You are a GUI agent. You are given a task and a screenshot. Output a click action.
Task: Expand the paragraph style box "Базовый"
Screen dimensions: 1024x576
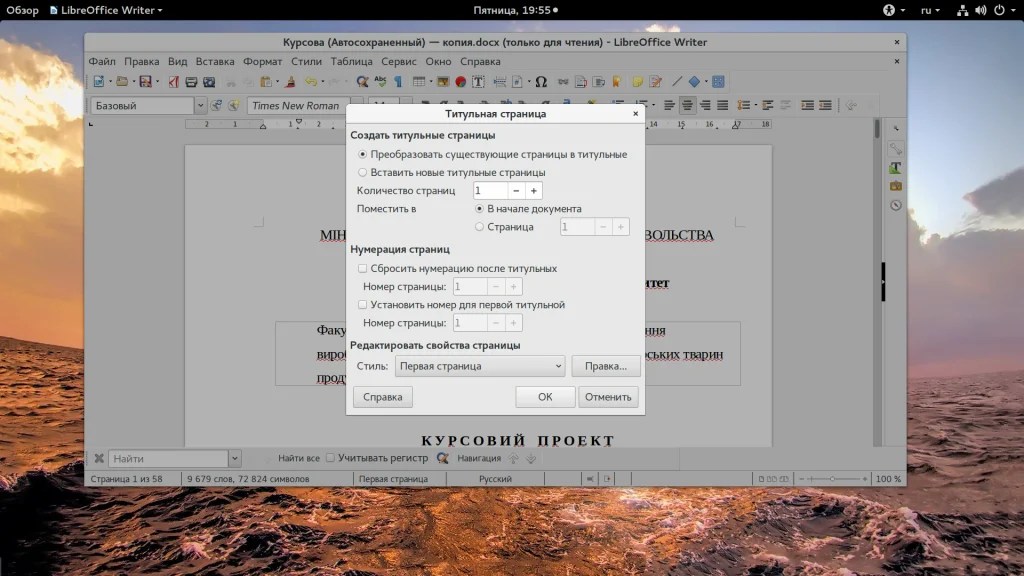click(200, 105)
